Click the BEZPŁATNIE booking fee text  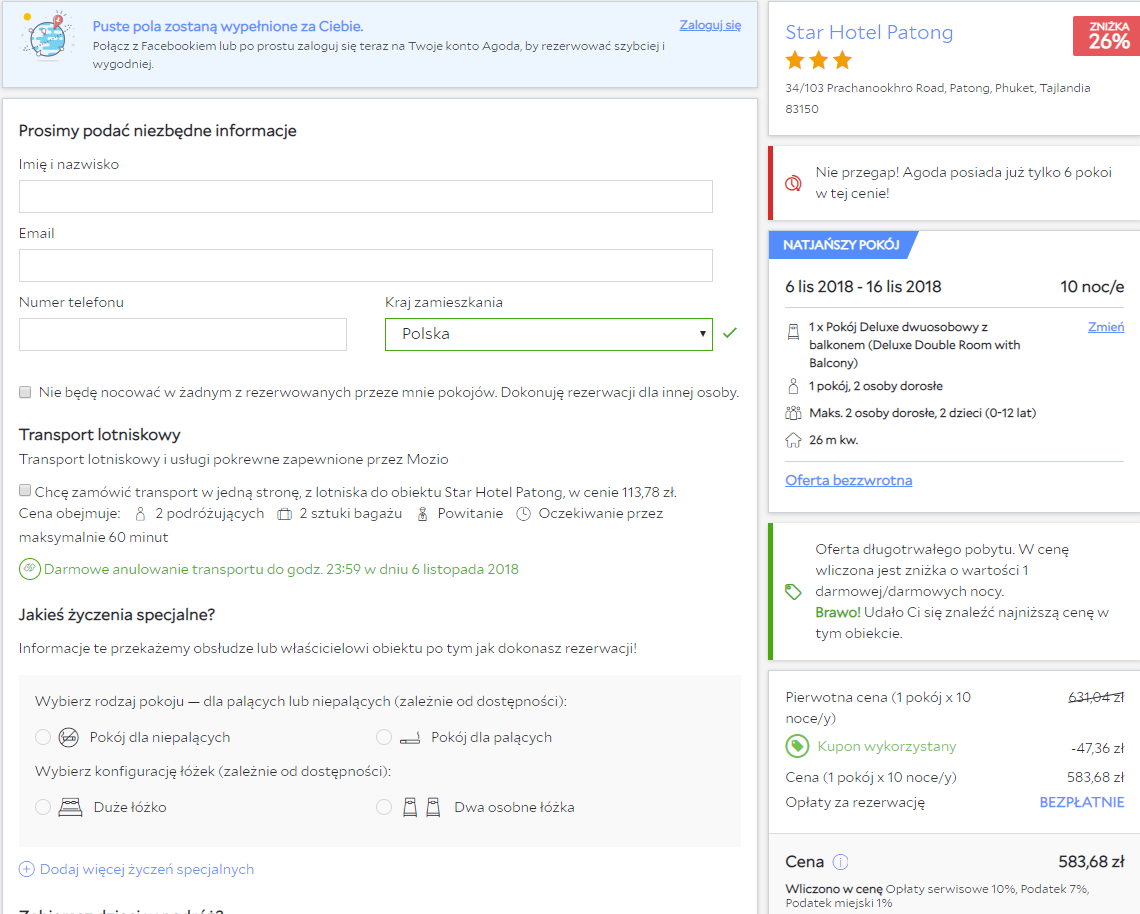1082,802
